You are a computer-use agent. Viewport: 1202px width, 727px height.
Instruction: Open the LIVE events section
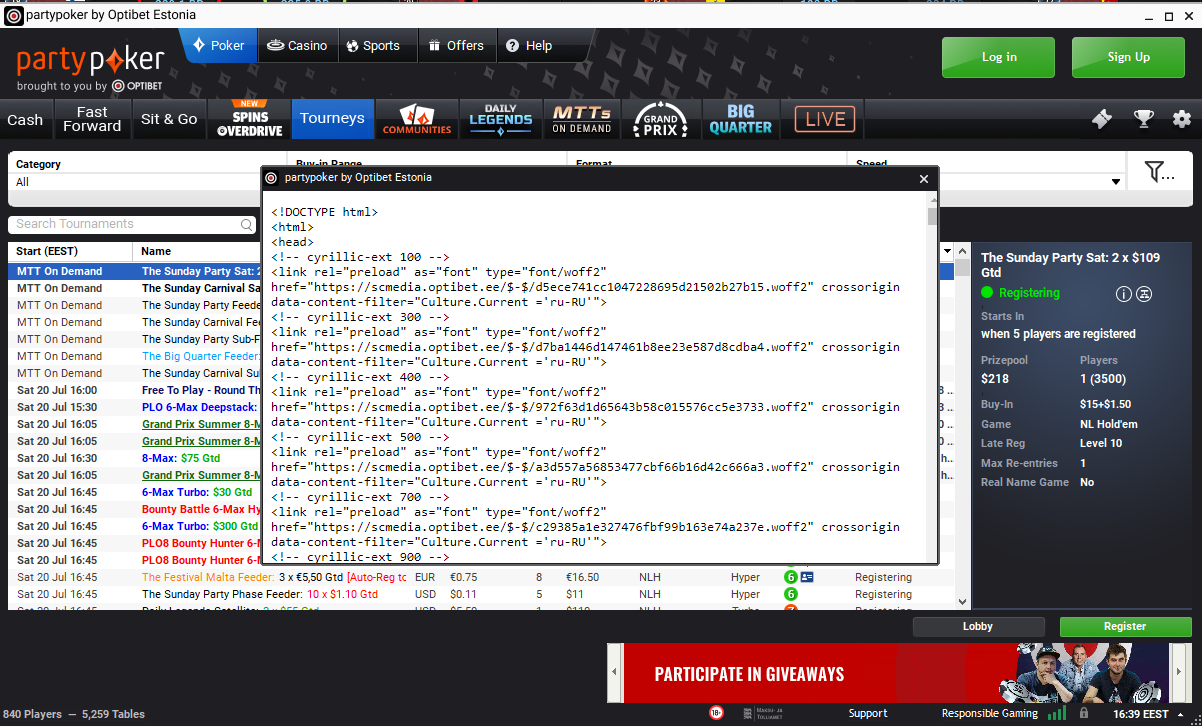(825, 119)
